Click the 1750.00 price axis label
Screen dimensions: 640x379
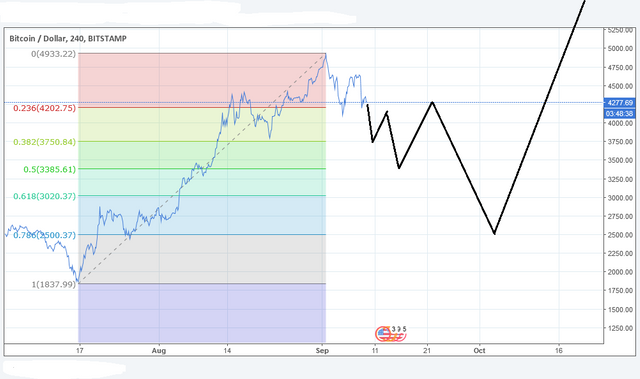(620, 290)
